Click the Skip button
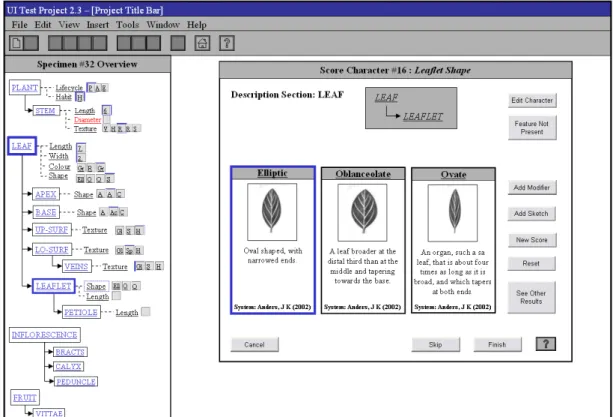Screen dimensions: 613x417 436,345
